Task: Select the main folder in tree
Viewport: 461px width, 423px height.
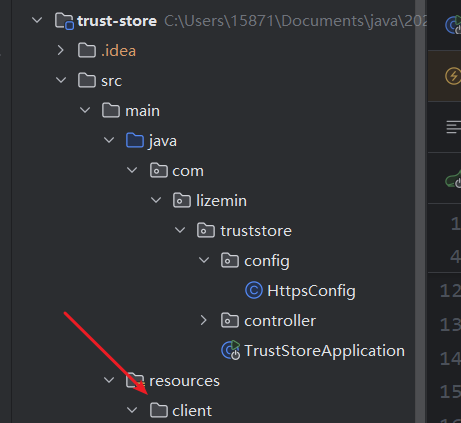Action: 142,111
